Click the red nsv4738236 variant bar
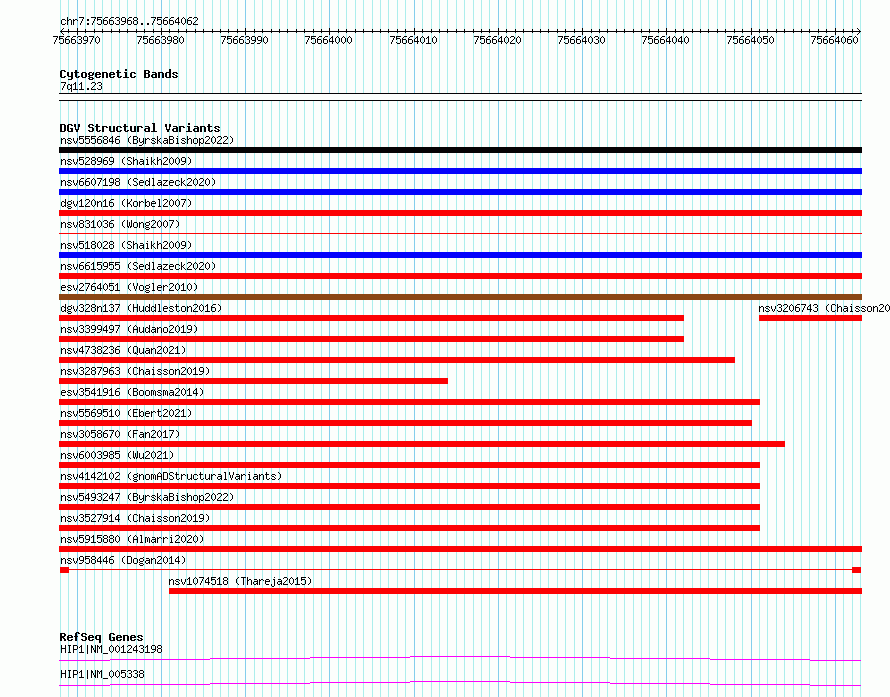This screenshot has height=697, width=890. [397, 360]
